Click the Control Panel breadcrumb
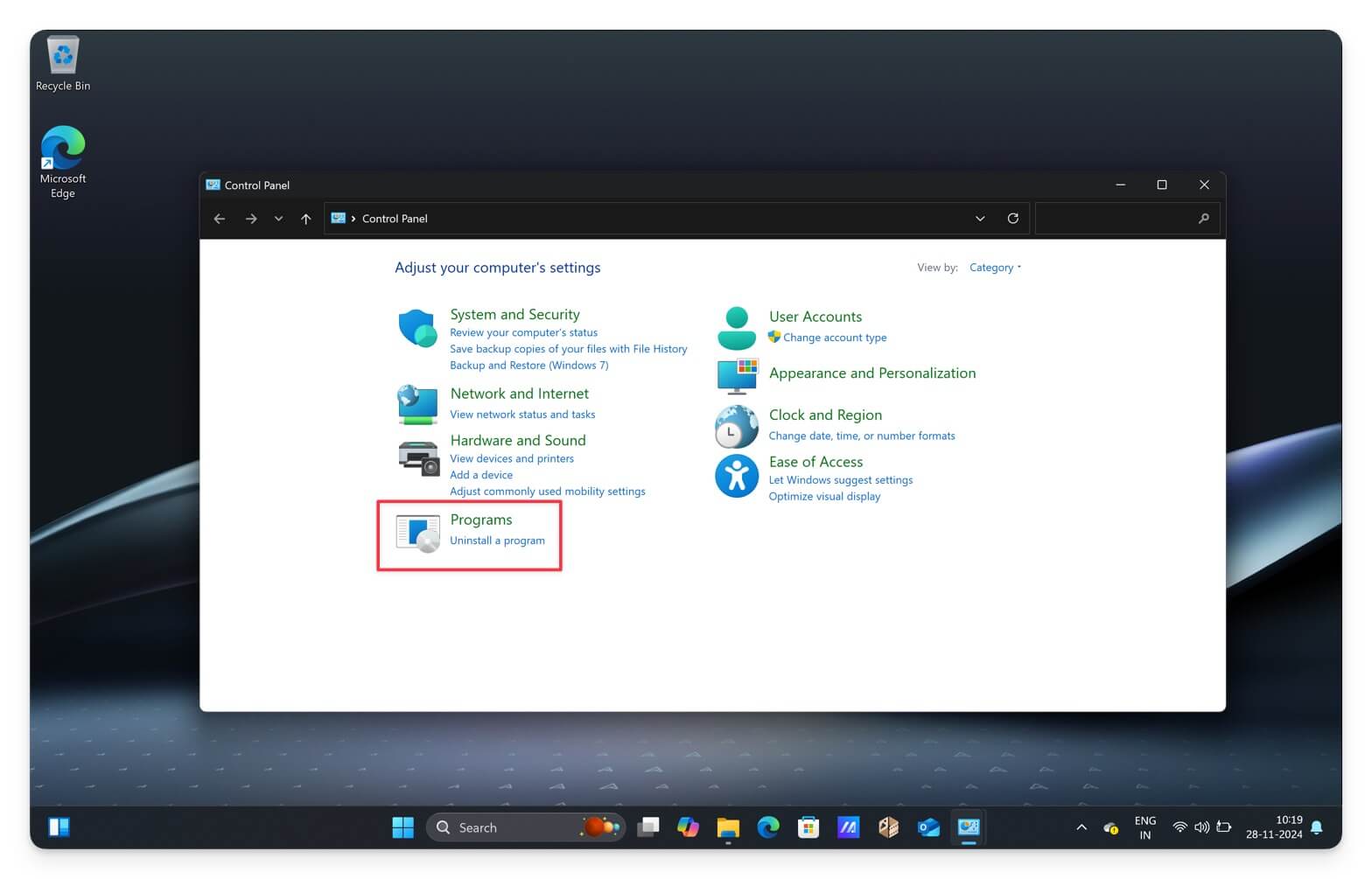1372x879 pixels. [395, 219]
